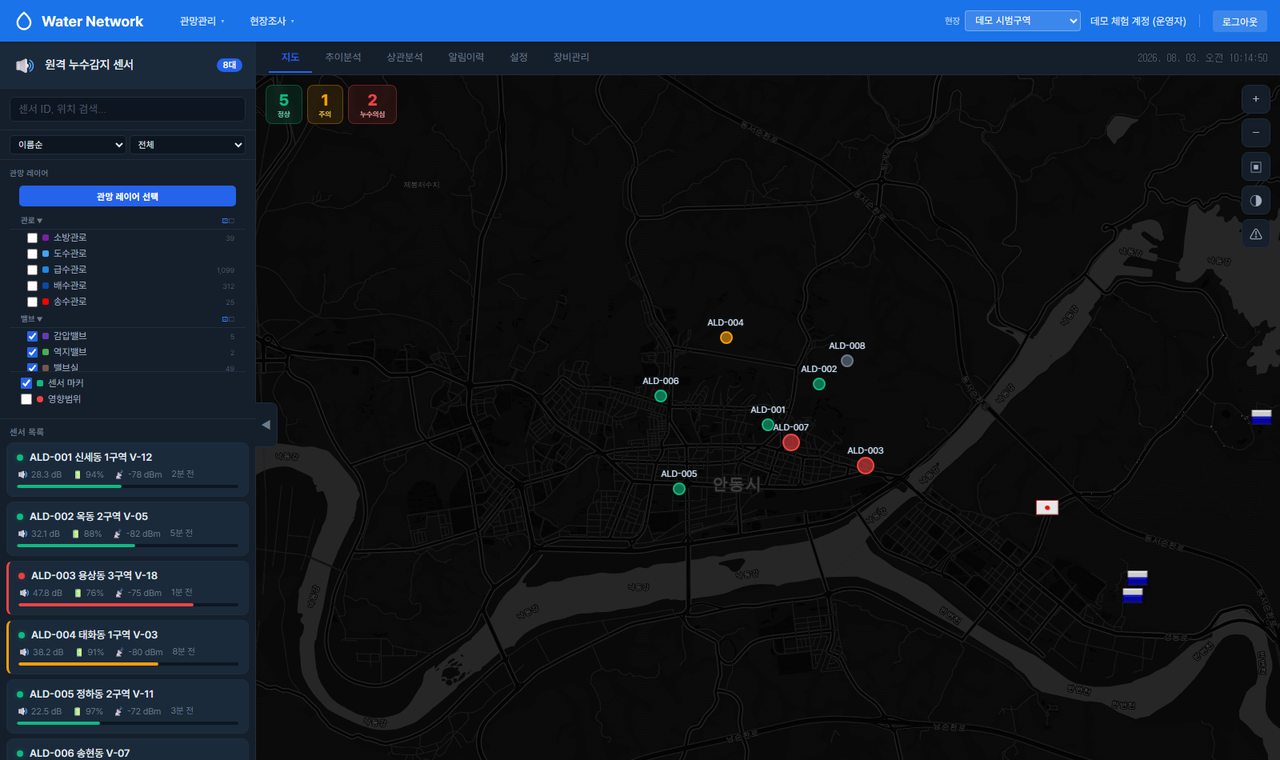Click the ALD-006 송현동 V-07 card
The height and width of the screenshot is (760, 1280).
click(x=128, y=749)
